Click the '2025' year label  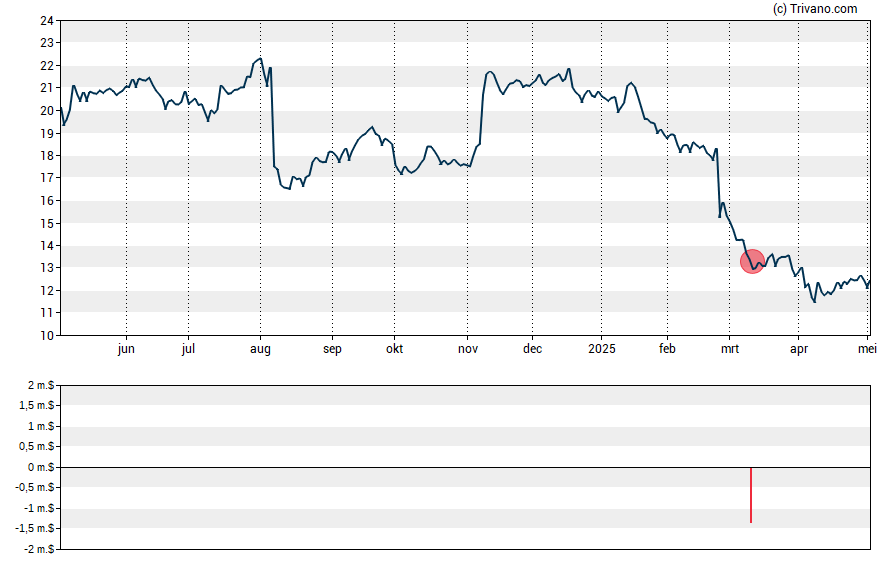pos(601,349)
